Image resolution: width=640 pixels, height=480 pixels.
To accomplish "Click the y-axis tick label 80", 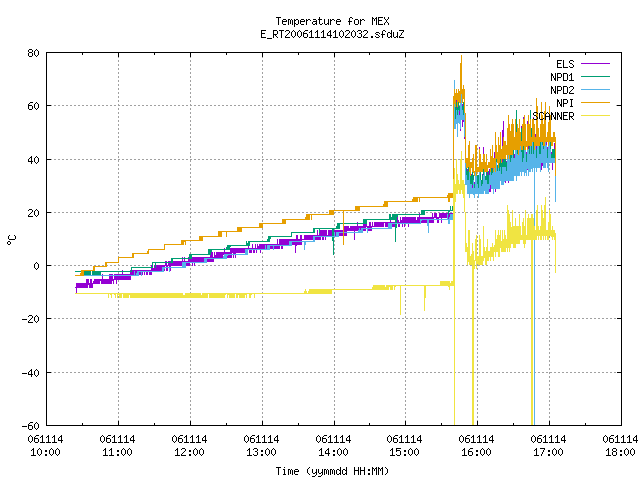I will click(x=33, y=53).
